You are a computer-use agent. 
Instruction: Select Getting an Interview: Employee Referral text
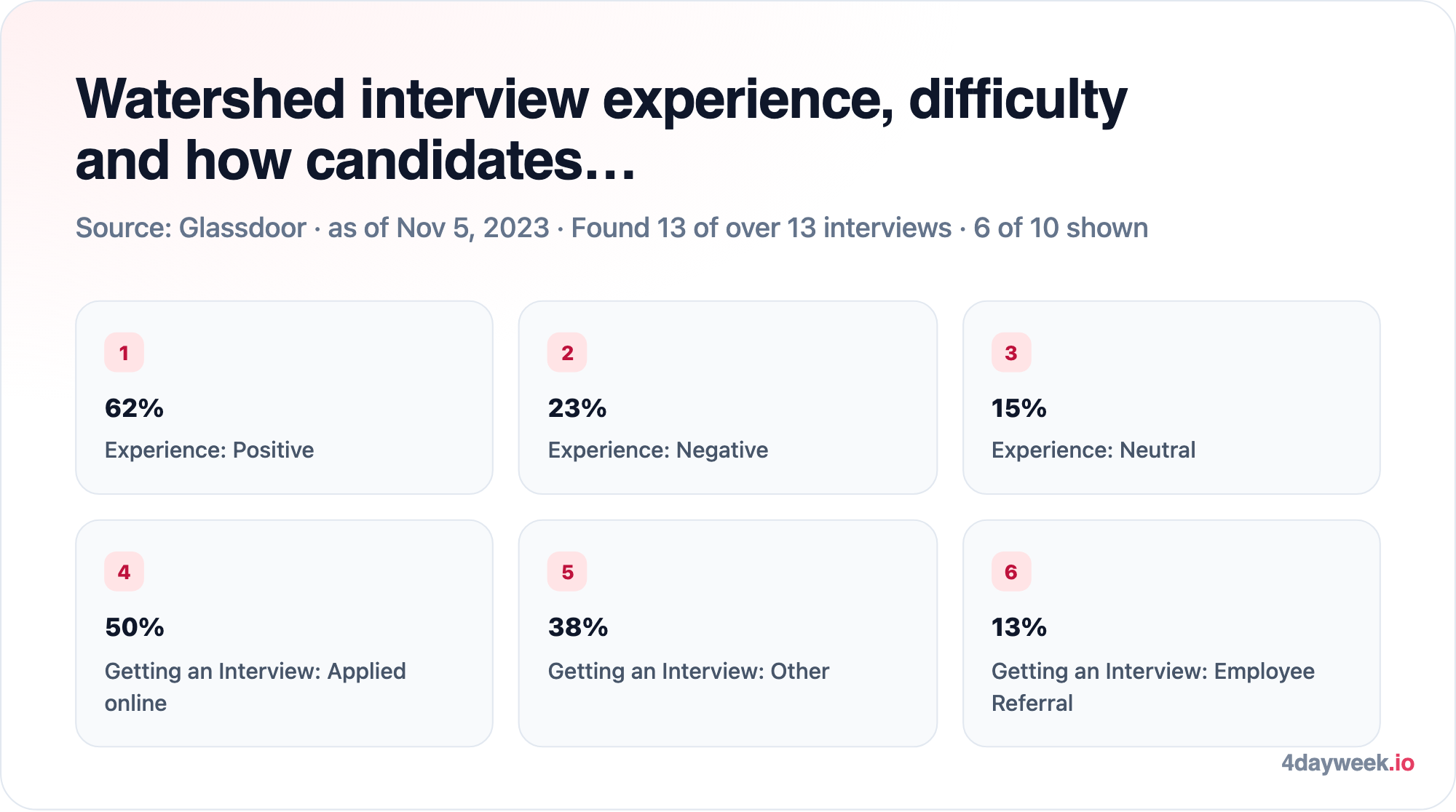[1153, 687]
